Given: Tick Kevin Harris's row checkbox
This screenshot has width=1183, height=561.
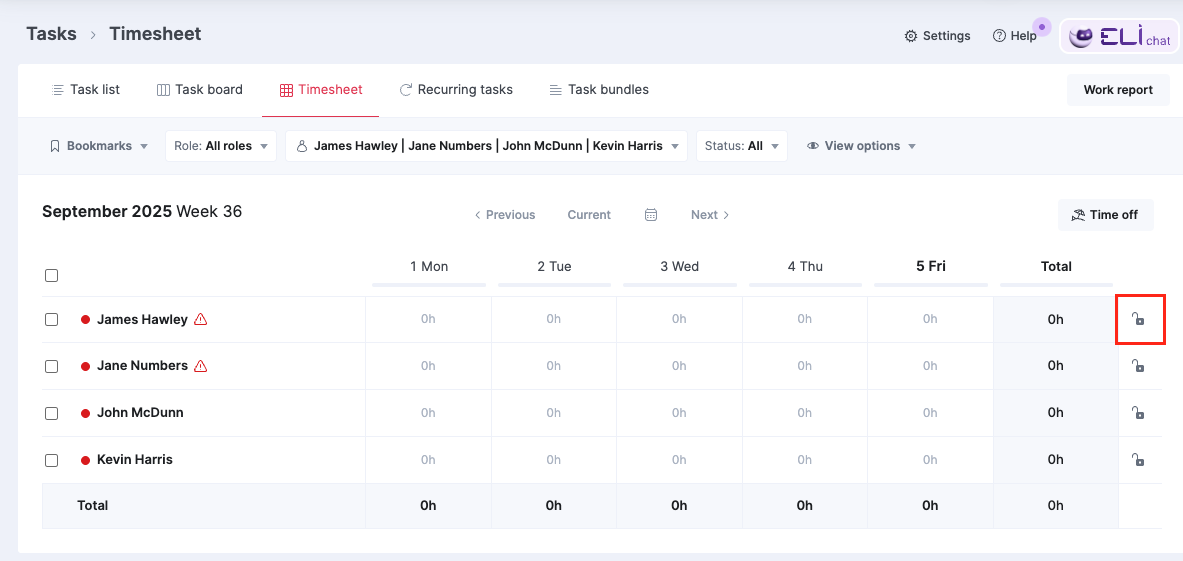Looking at the screenshot, I should coord(51,460).
